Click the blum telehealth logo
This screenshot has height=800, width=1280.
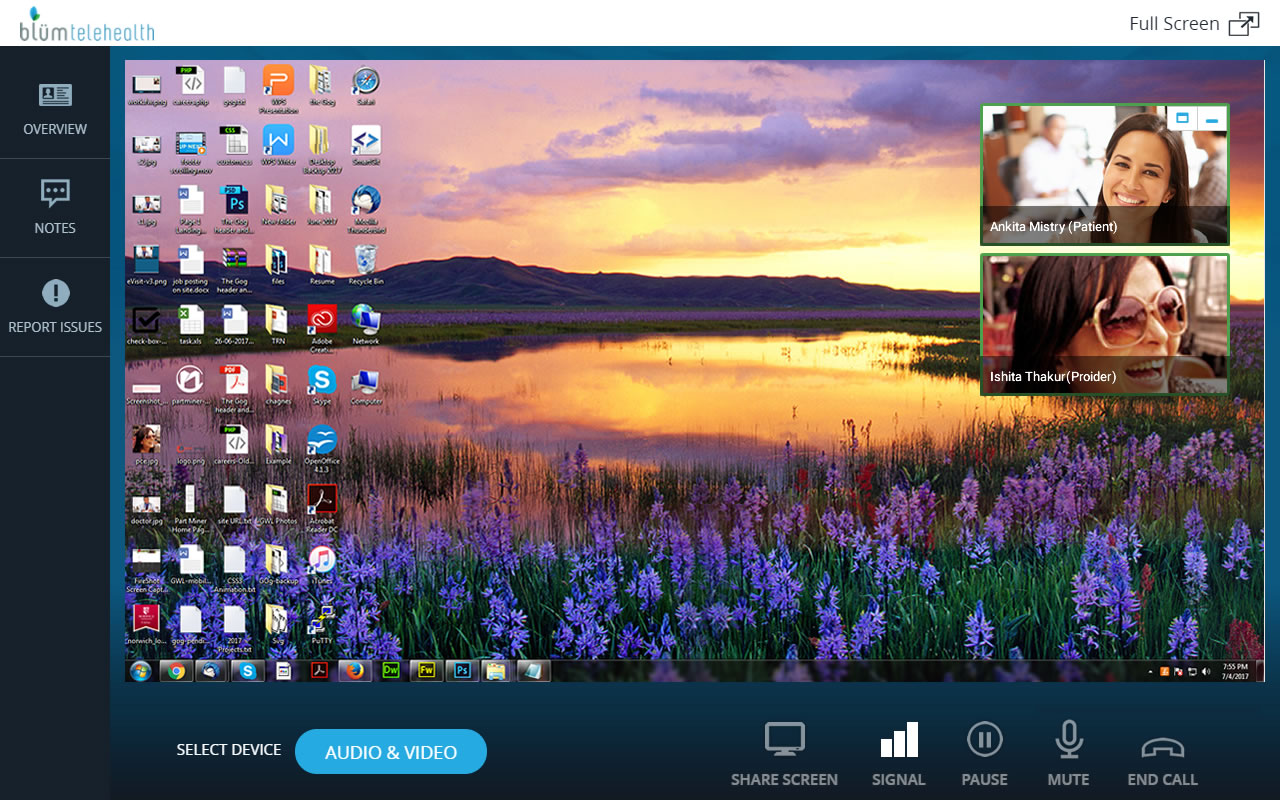(85, 23)
